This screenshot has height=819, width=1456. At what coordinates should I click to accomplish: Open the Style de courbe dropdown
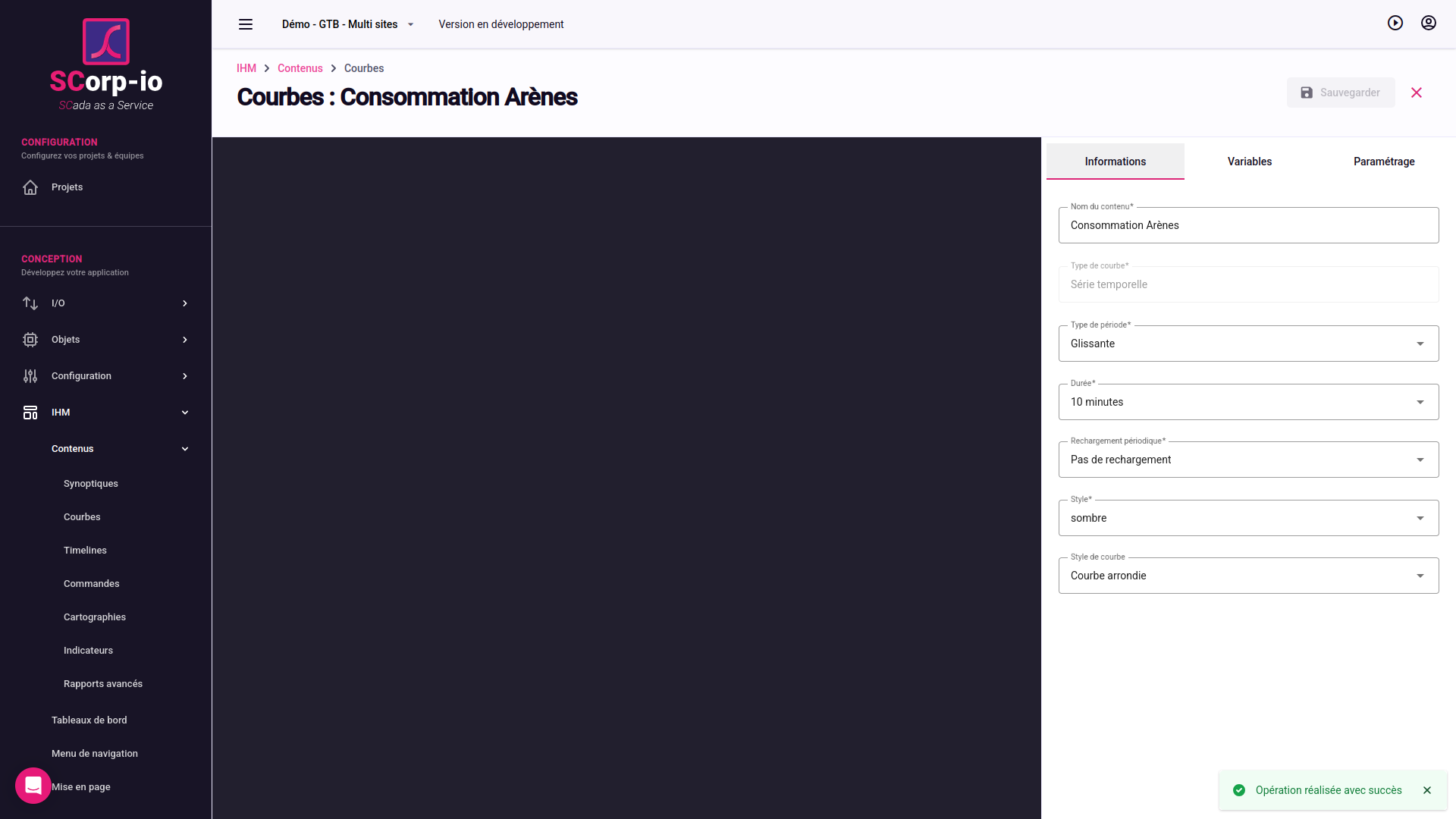coord(1248,576)
